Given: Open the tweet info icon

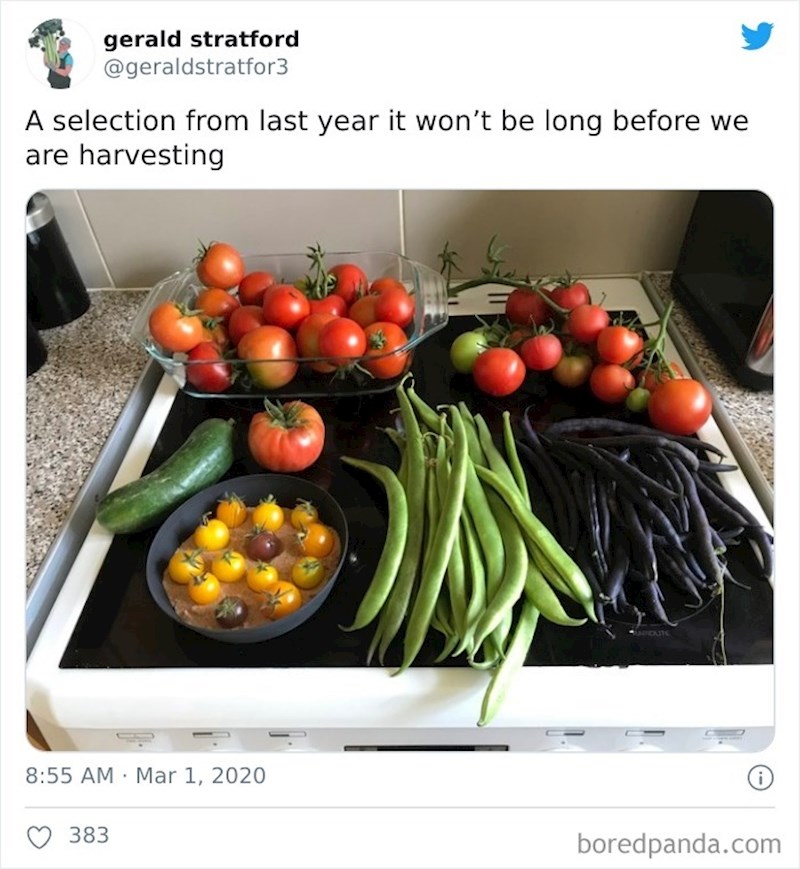Looking at the screenshot, I should [x=761, y=777].
